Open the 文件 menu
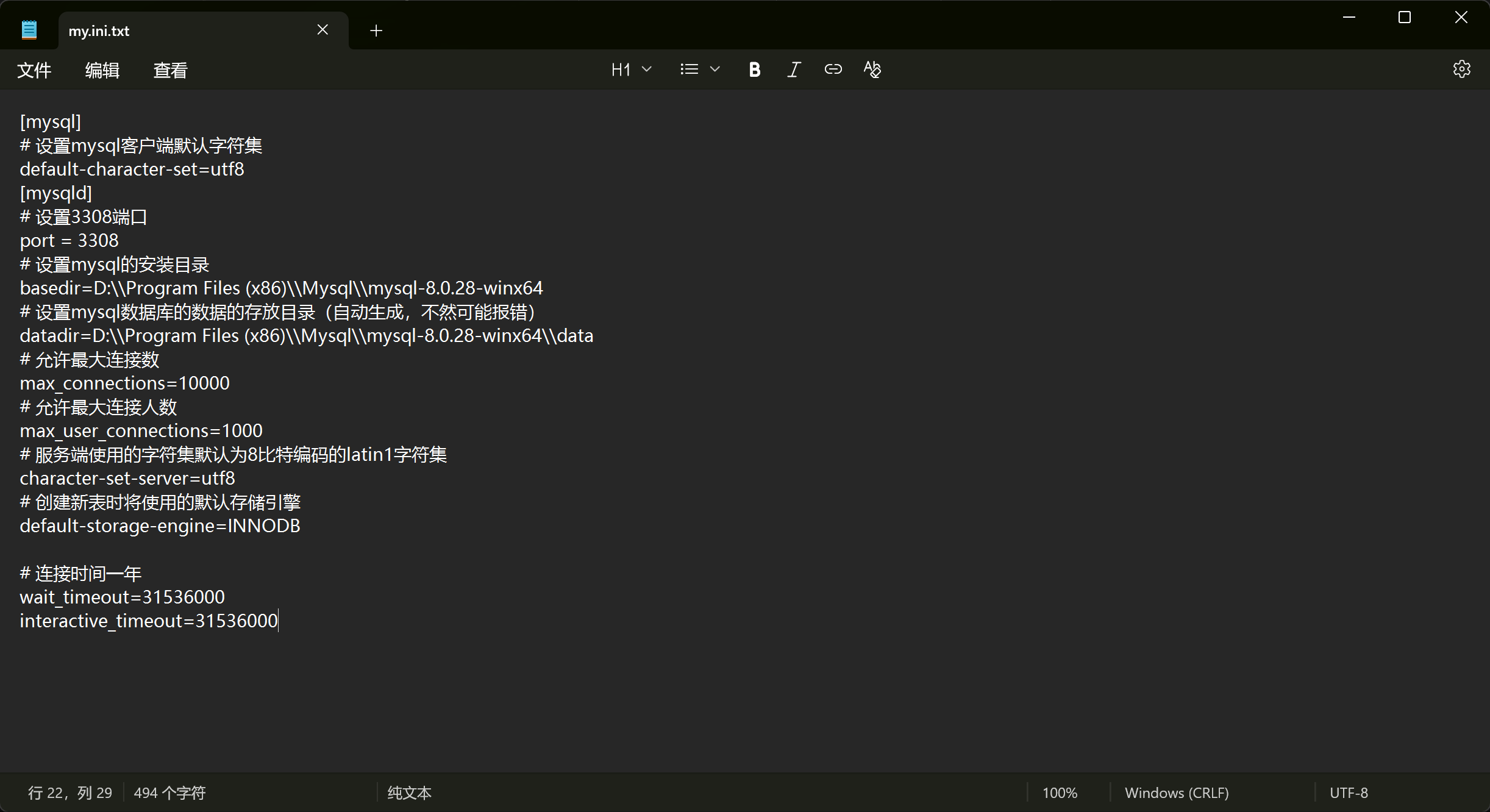1490x812 pixels. pos(34,71)
